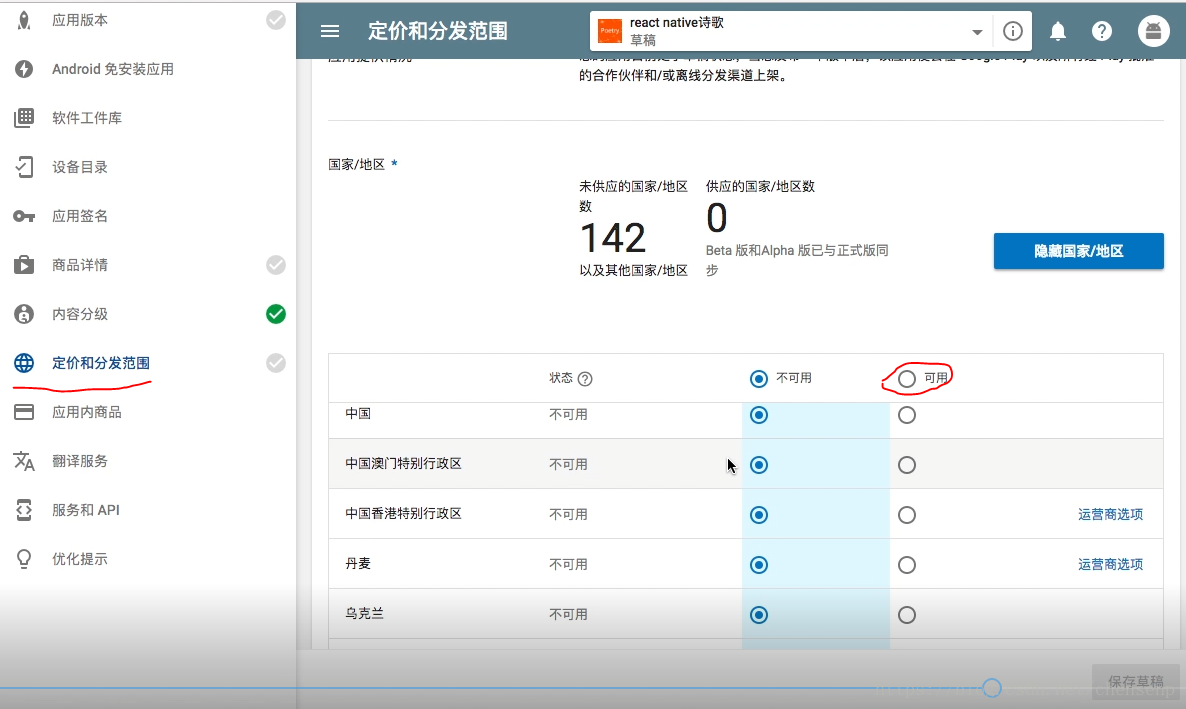Open 应用签名 in the sidebar
The image size is (1186, 709).
click(80, 216)
